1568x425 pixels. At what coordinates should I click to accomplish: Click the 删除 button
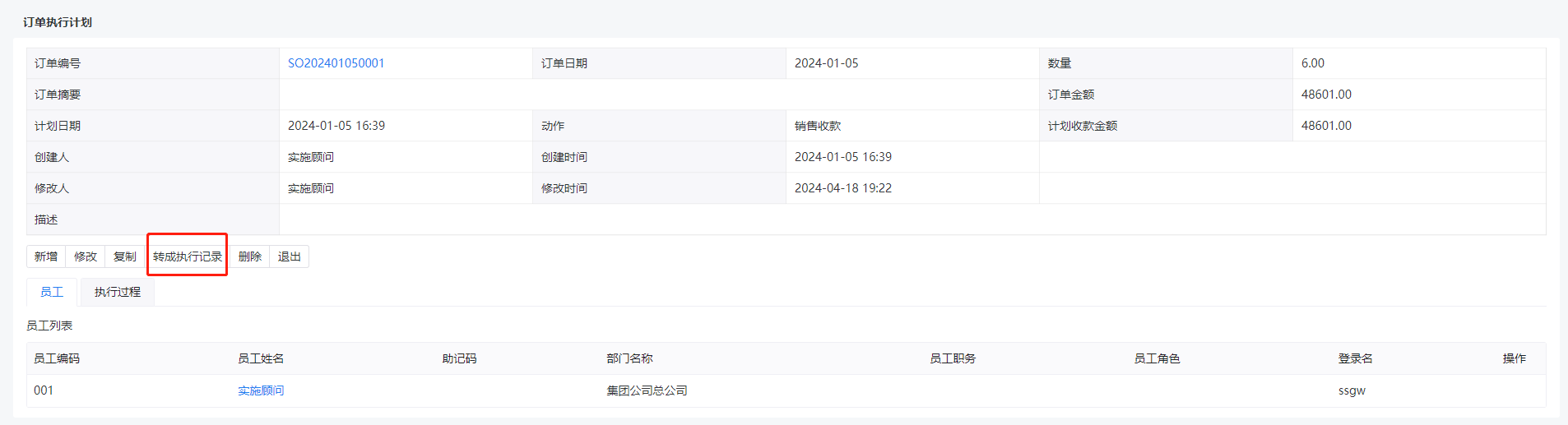point(250,256)
